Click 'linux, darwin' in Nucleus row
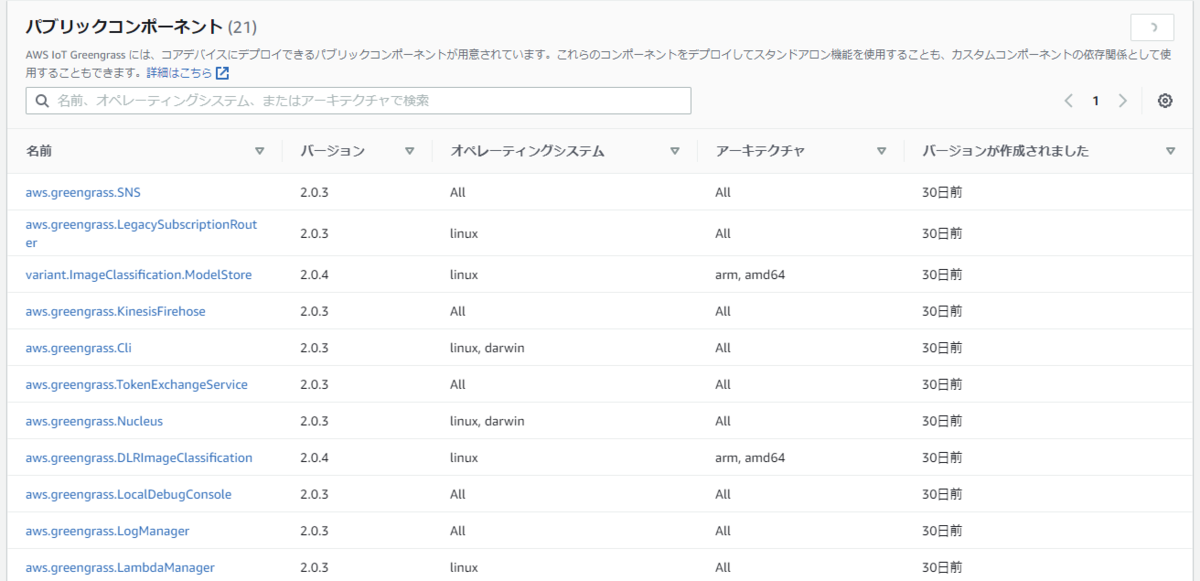Viewport: 1200px width, 581px height. click(487, 421)
